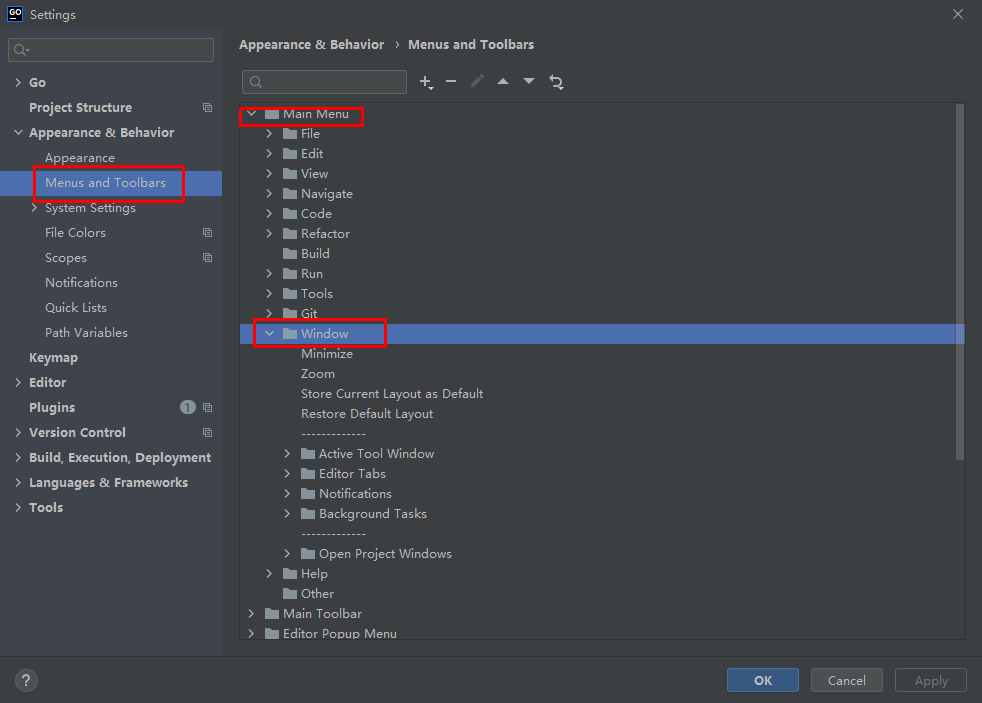The image size is (982, 703).
Task: Select the Help menu folder row
Action: 602,574
